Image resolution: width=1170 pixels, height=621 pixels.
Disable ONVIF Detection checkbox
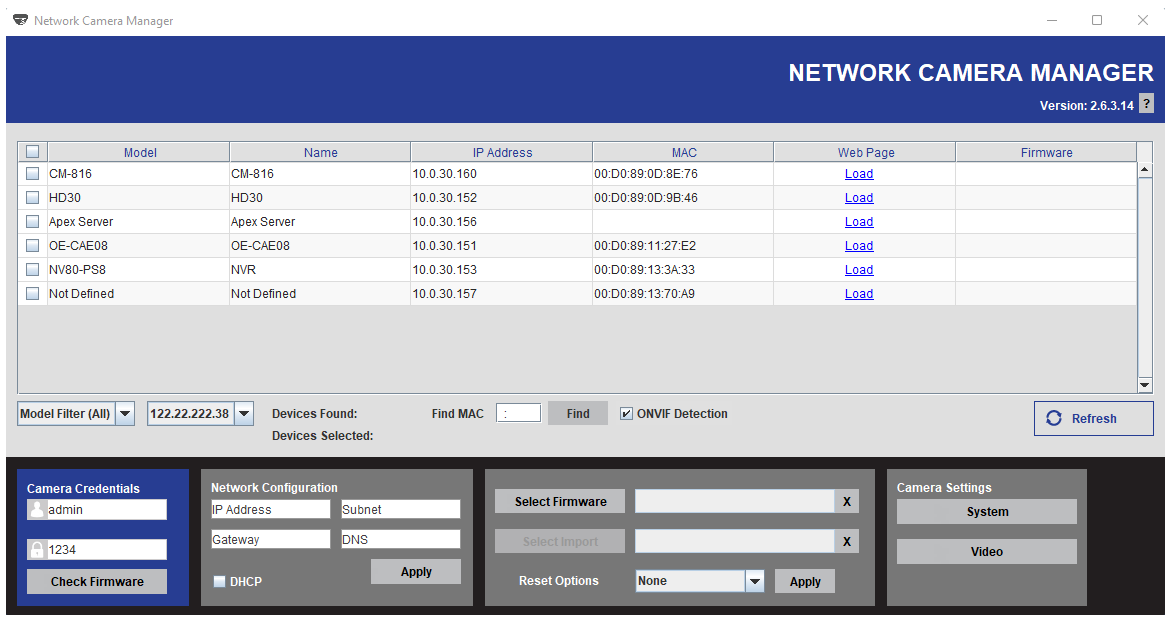click(626, 414)
